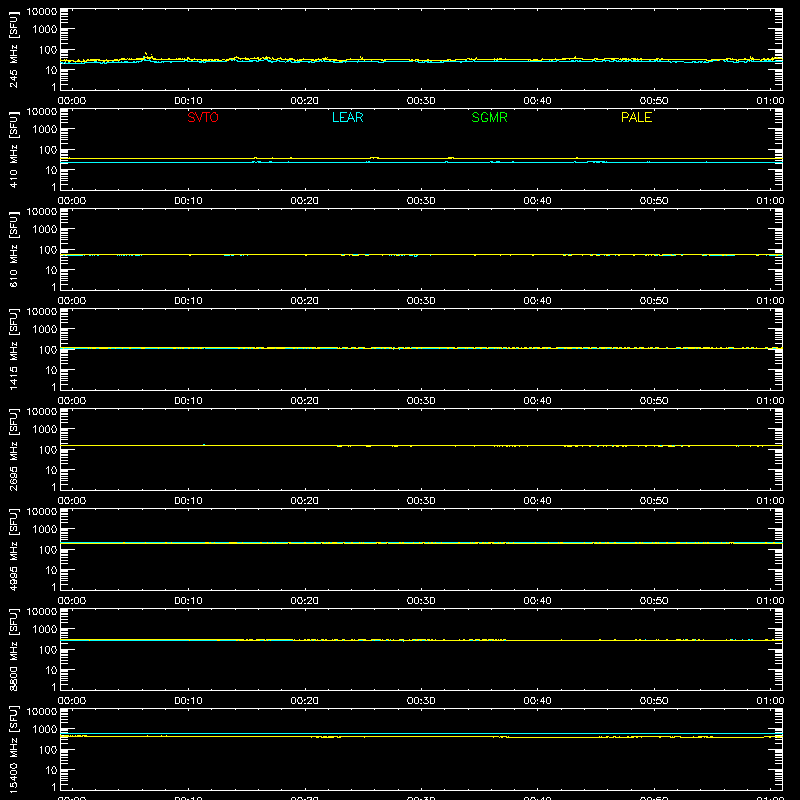800x800 pixels.
Task: Select the 410 MHz [SFU] axis title
Action: (x=14, y=149)
